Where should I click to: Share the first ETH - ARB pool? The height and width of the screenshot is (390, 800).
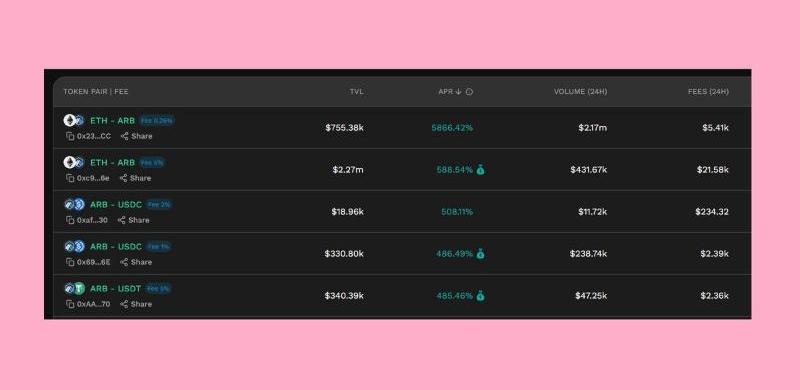(136, 136)
